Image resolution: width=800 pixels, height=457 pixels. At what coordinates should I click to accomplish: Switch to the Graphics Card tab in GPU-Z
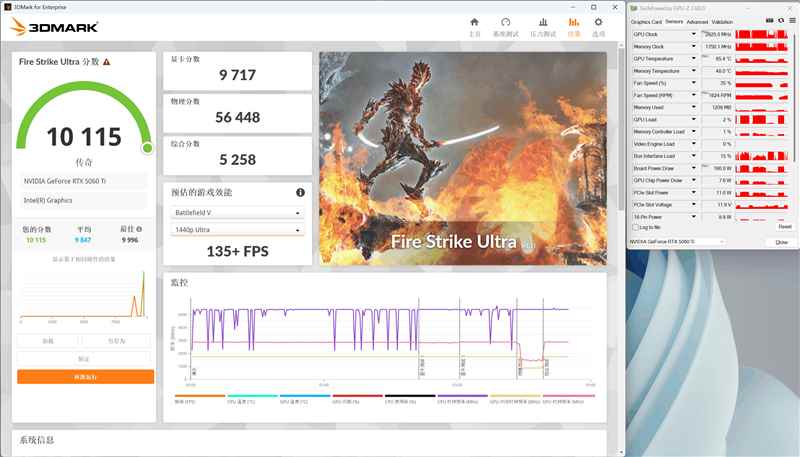646,21
